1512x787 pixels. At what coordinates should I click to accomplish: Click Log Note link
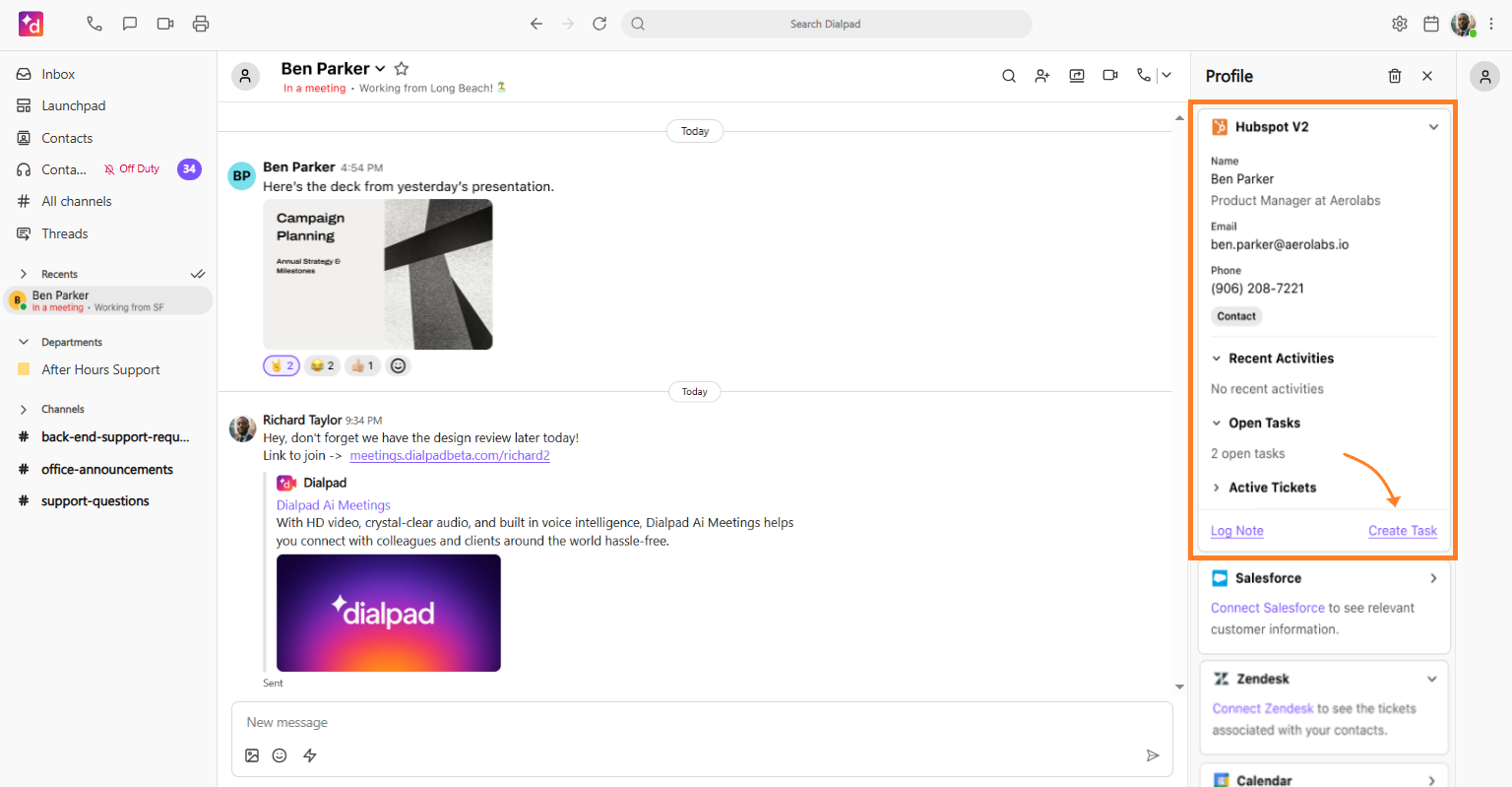1237,530
